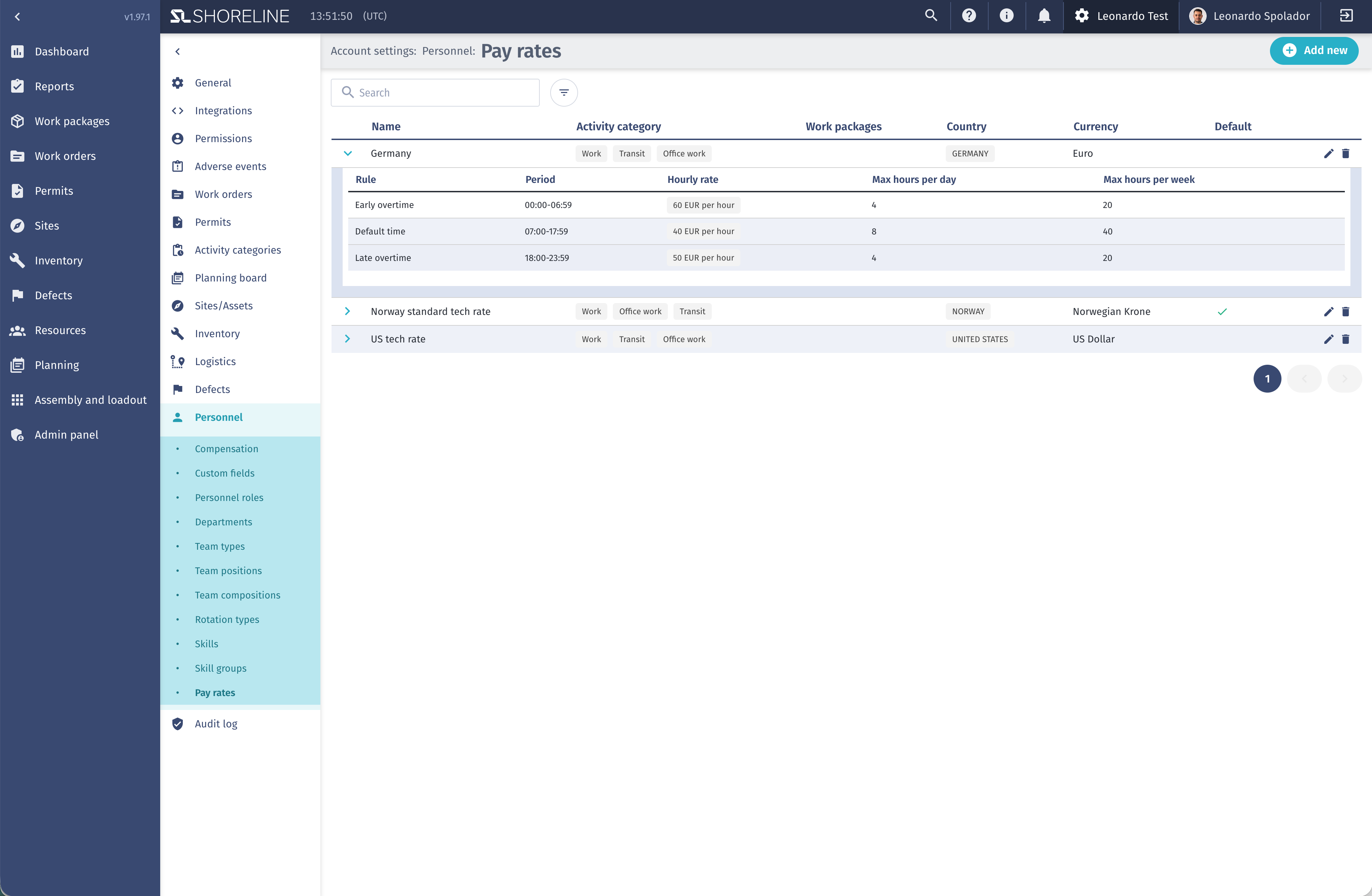The image size is (1372, 896).
Task: Edit the Germany pay rate
Action: point(1329,153)
